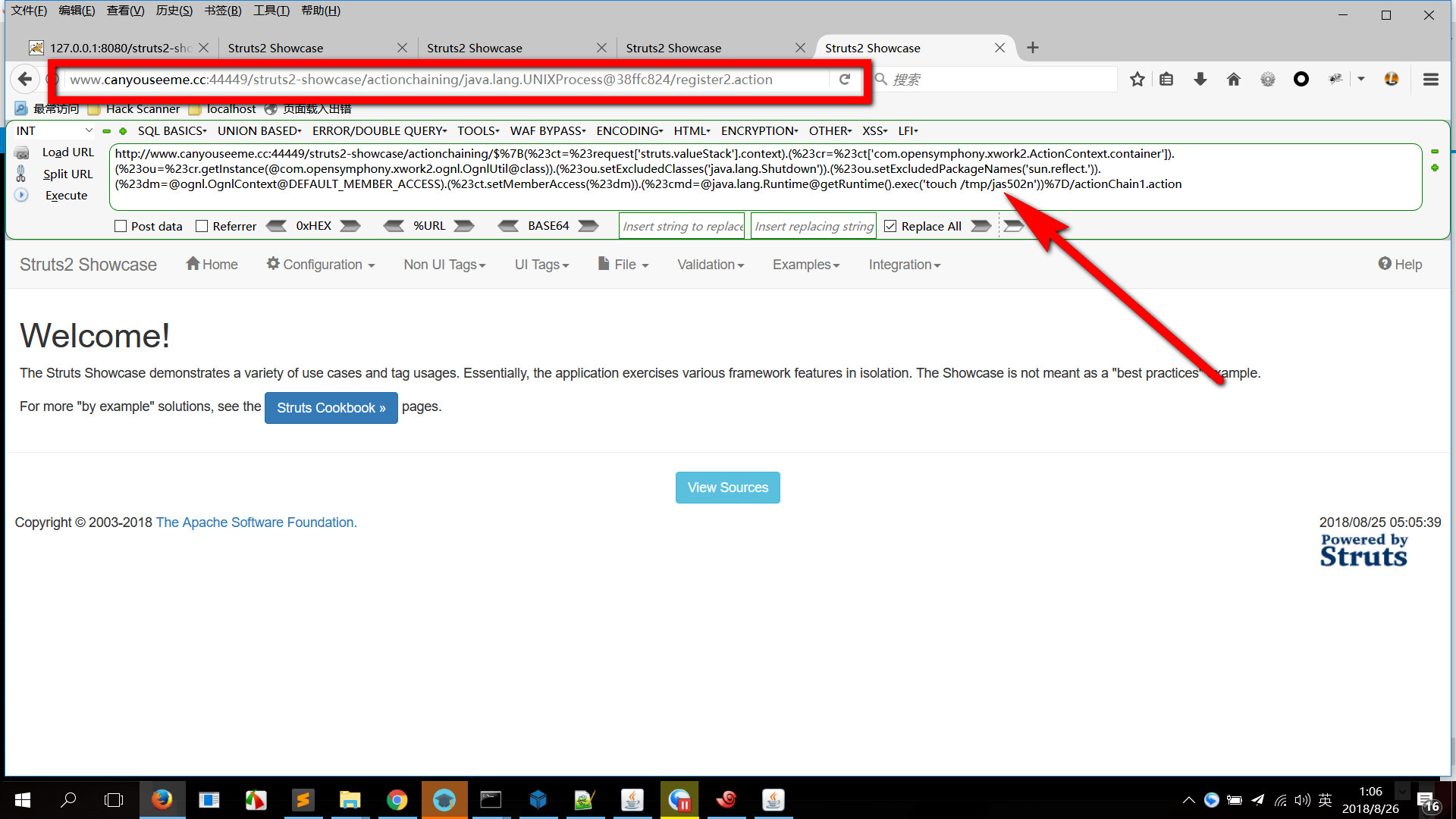This screenshot has width=1456, height=819.
Task: Open the SQL BASICS dropdown menu
Action: (x=172, y=130)
